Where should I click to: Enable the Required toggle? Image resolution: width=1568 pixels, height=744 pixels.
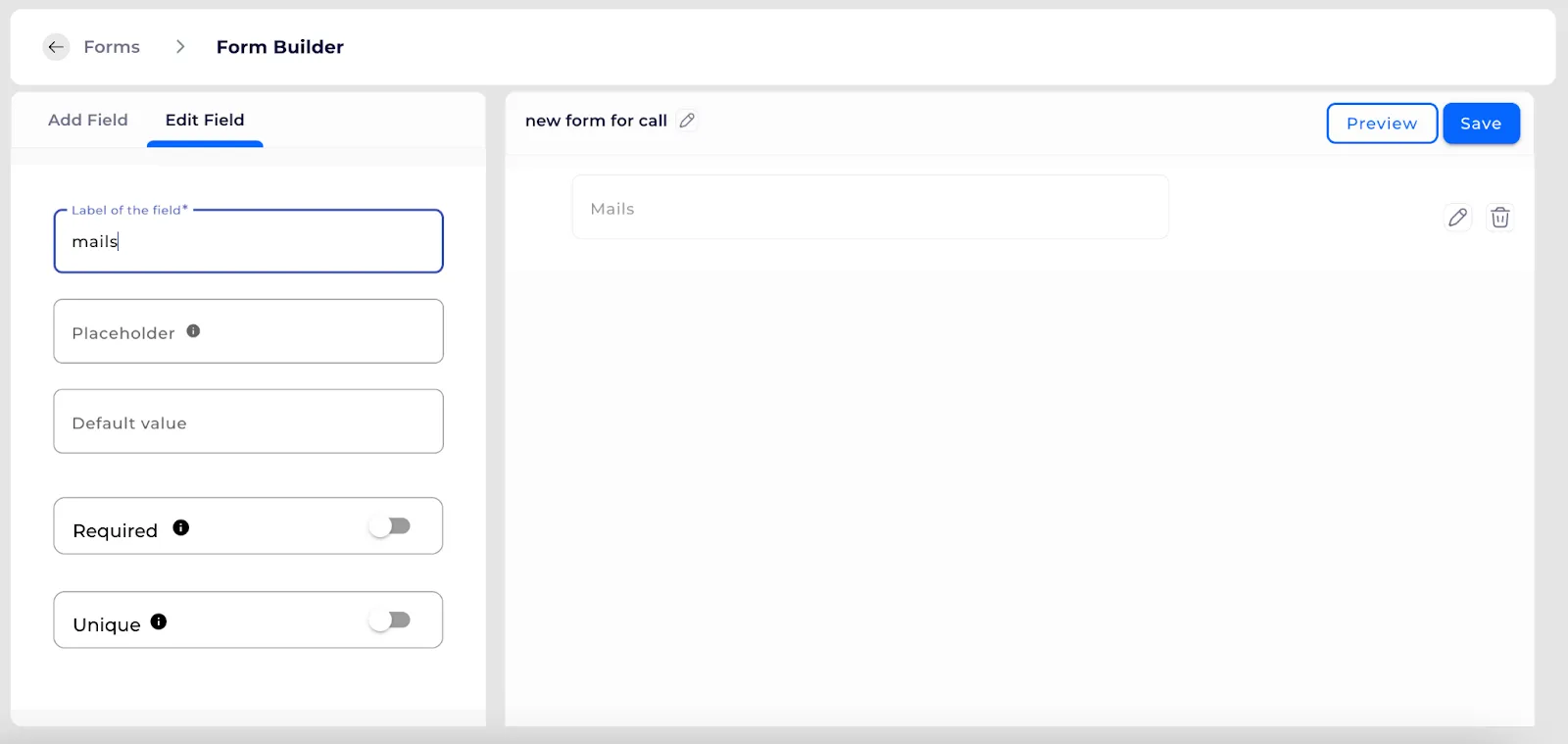tap(390, 526)
